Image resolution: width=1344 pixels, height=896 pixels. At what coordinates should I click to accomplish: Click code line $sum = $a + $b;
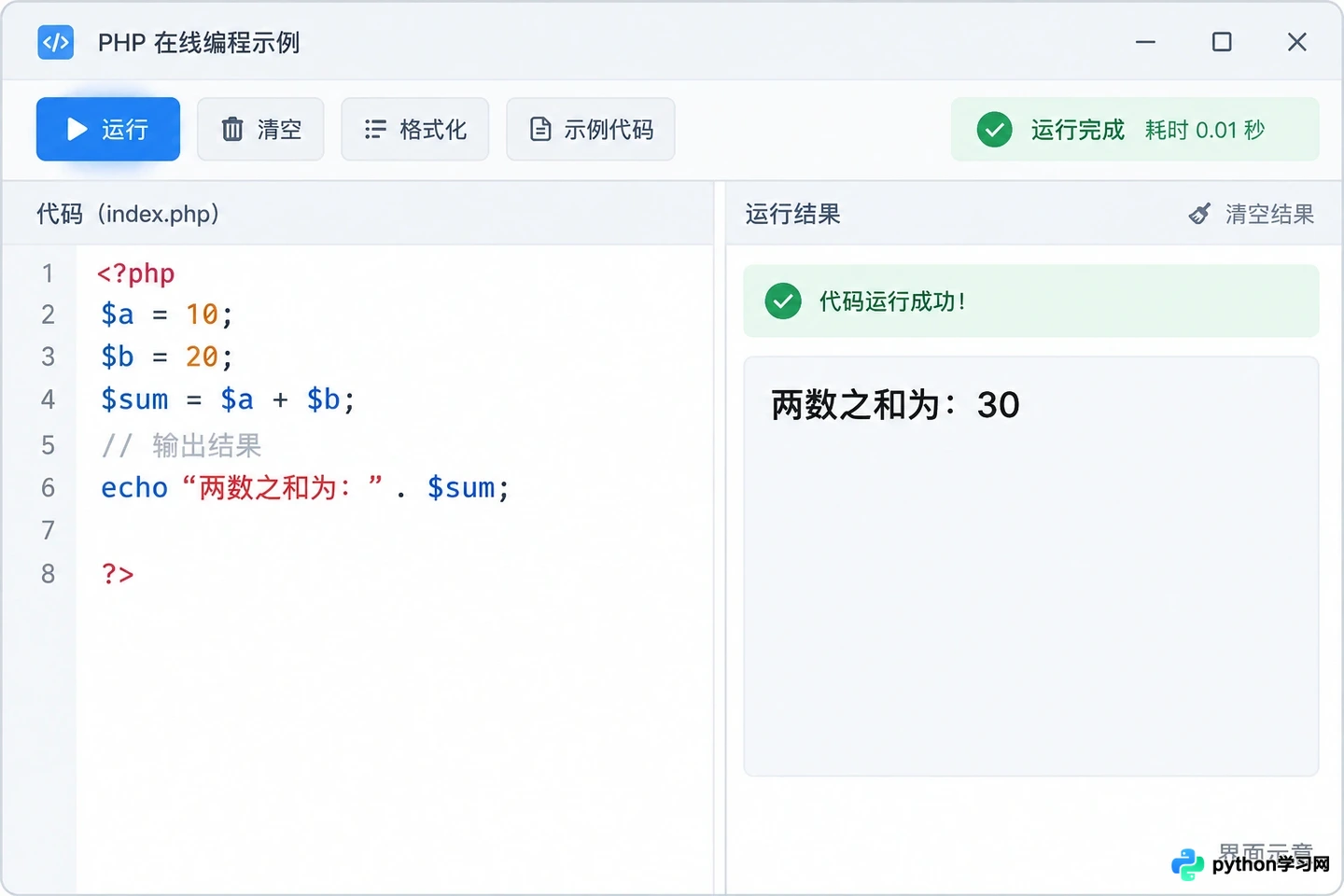(228, 399)
